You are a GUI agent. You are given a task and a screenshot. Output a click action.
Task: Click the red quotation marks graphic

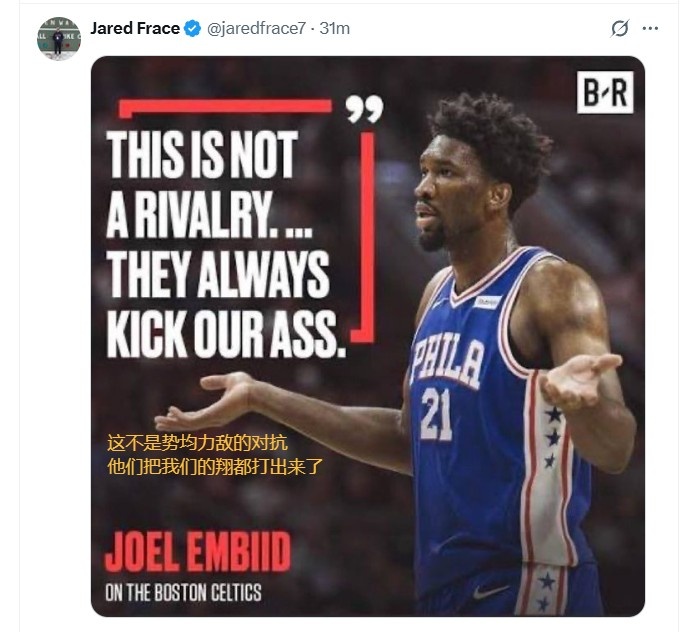click(364, 109)
